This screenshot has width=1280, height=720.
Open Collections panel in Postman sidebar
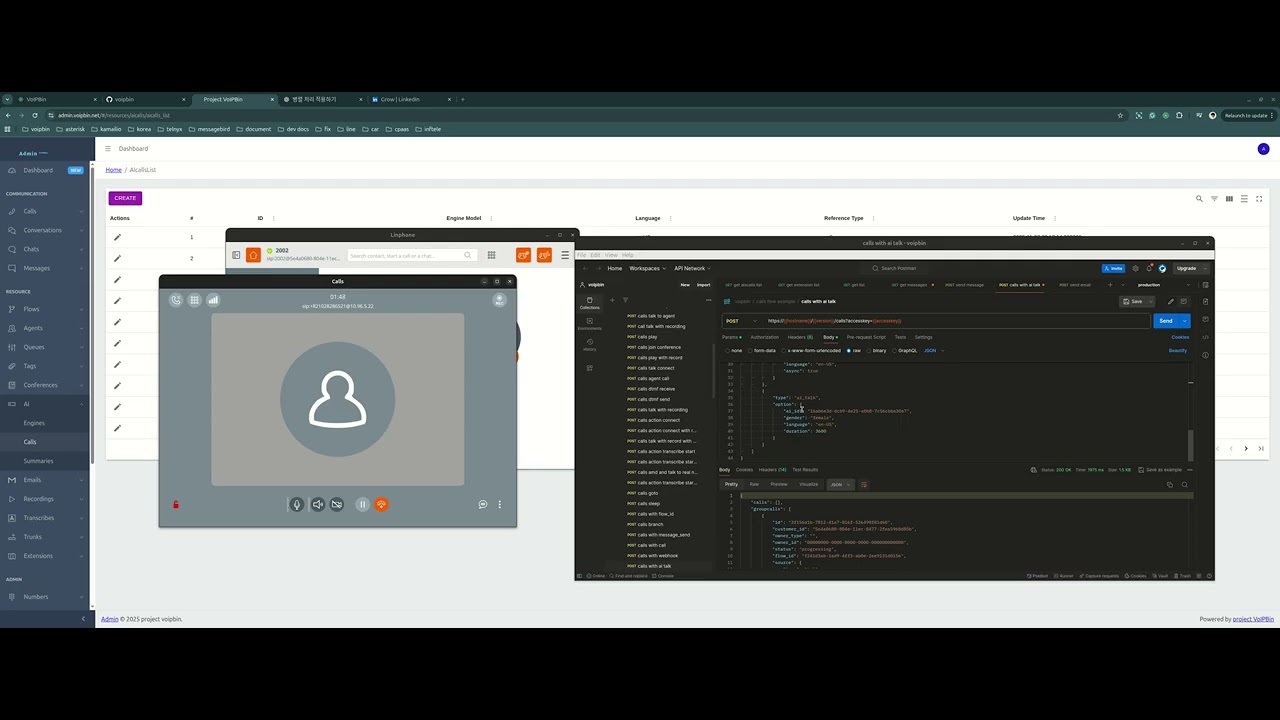pos(589,303)
